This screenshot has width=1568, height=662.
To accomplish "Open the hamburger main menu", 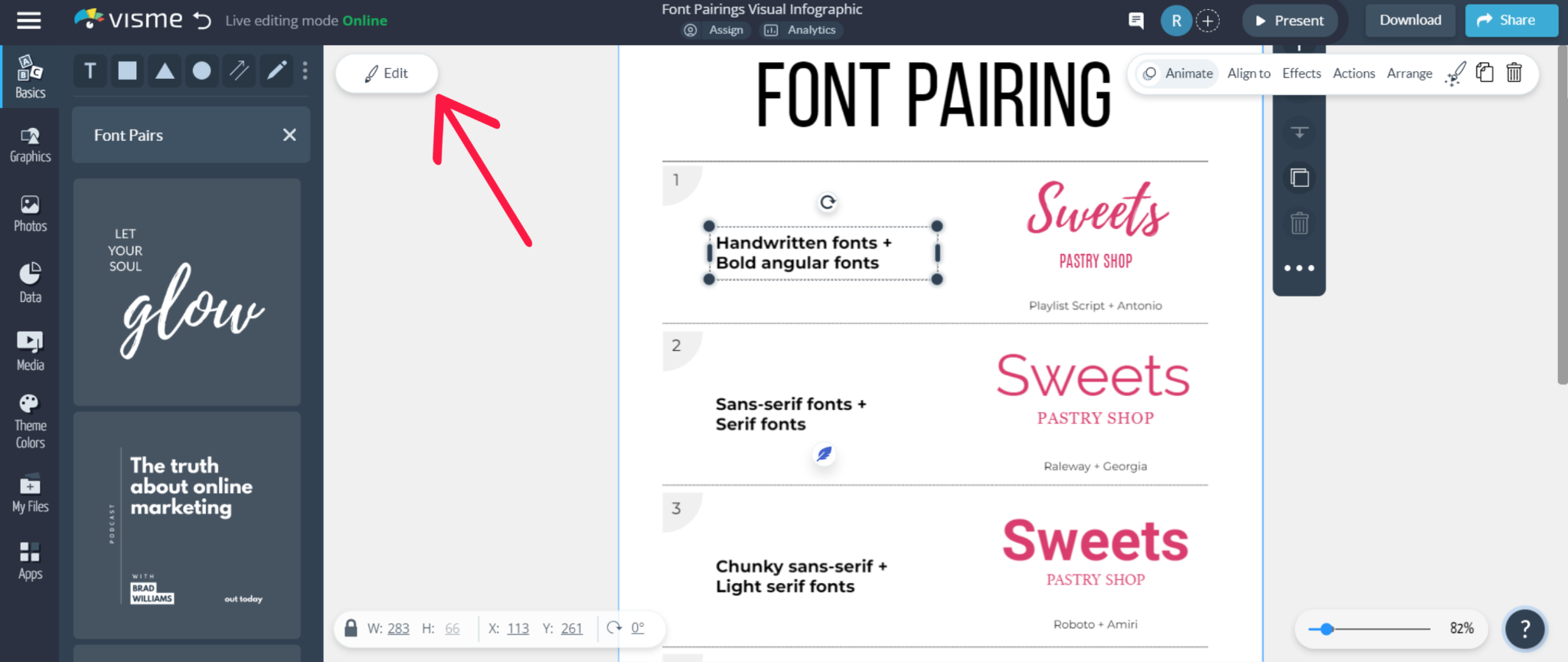I will (28, 21).
